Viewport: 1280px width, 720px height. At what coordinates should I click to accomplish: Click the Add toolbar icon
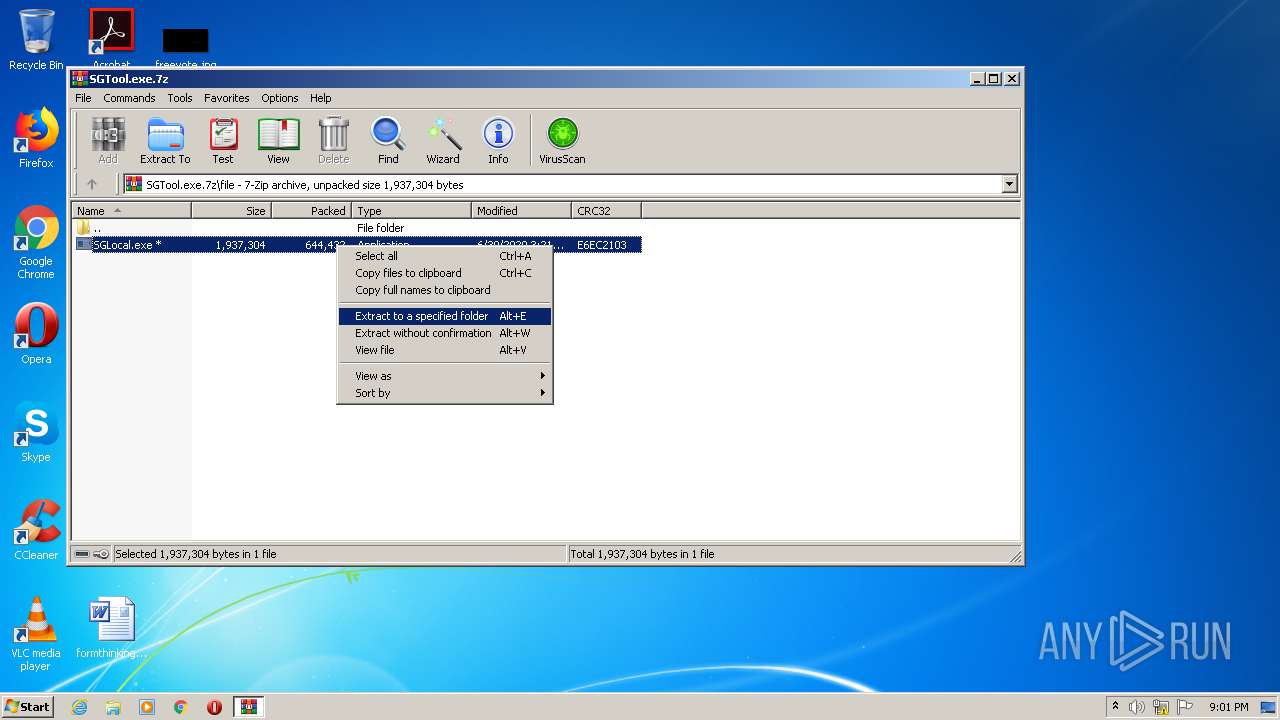coord(107,140)
